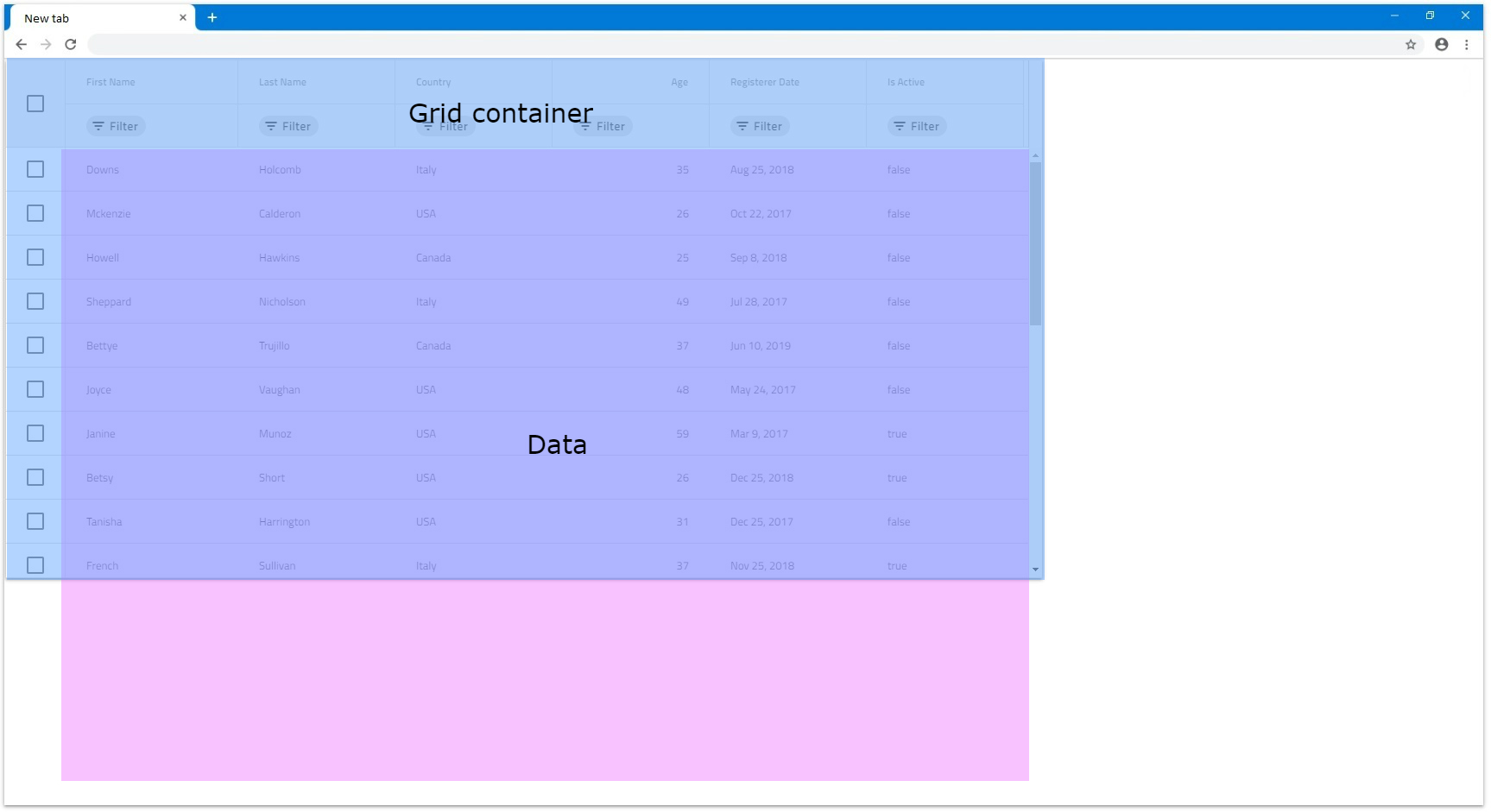The width and height of the screenshot is (1491, 812).
Task: Check the row checkbox for Downs
Action: tap(35, 170)
